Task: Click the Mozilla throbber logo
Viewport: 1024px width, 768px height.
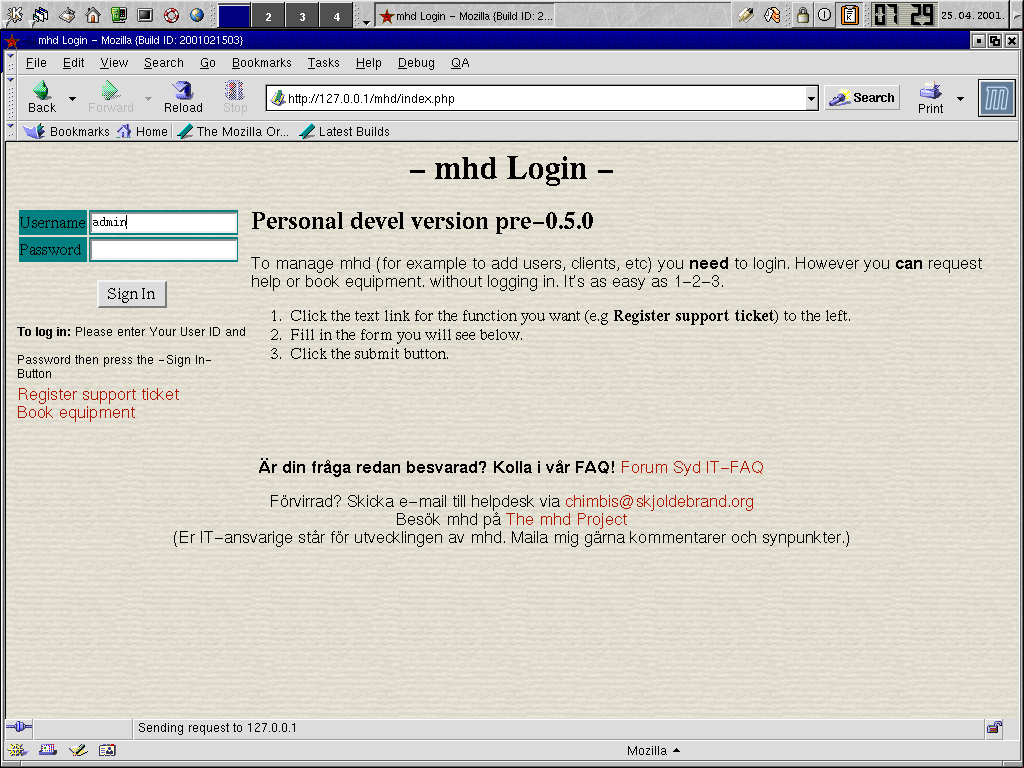Action: (x=996, y=98)
